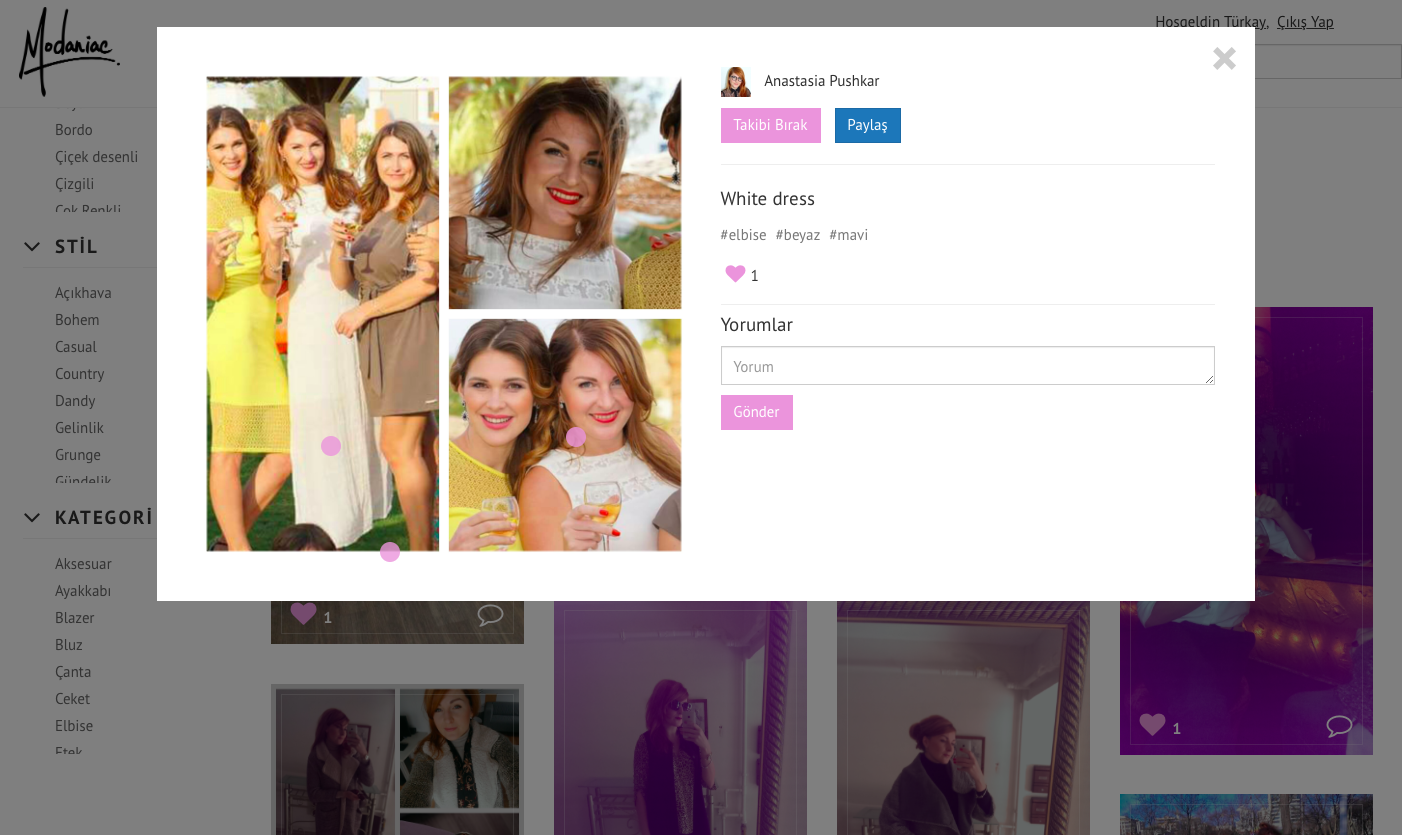
Task: Click the pink tag dot at the collage's bottom edge
Action: pos(390,552)
